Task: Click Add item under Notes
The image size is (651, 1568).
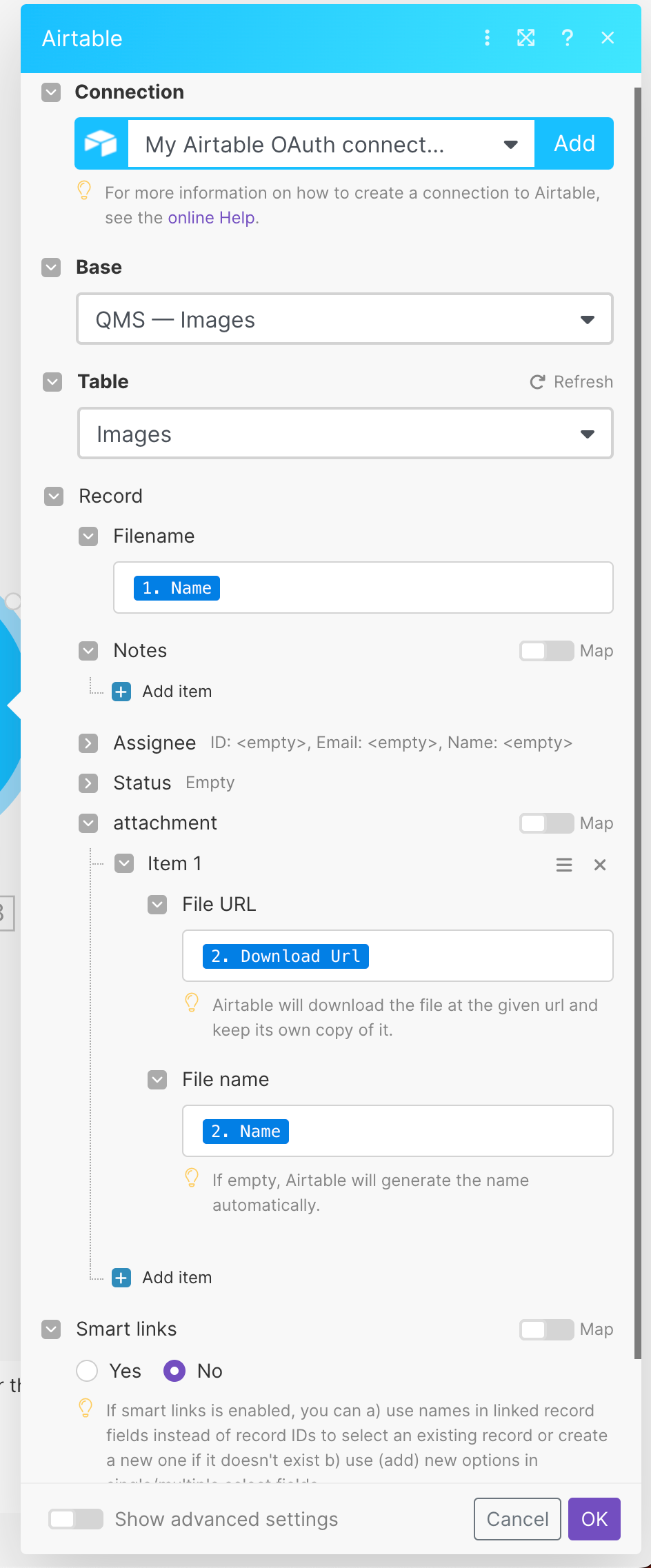Action: tap(177, 692)
